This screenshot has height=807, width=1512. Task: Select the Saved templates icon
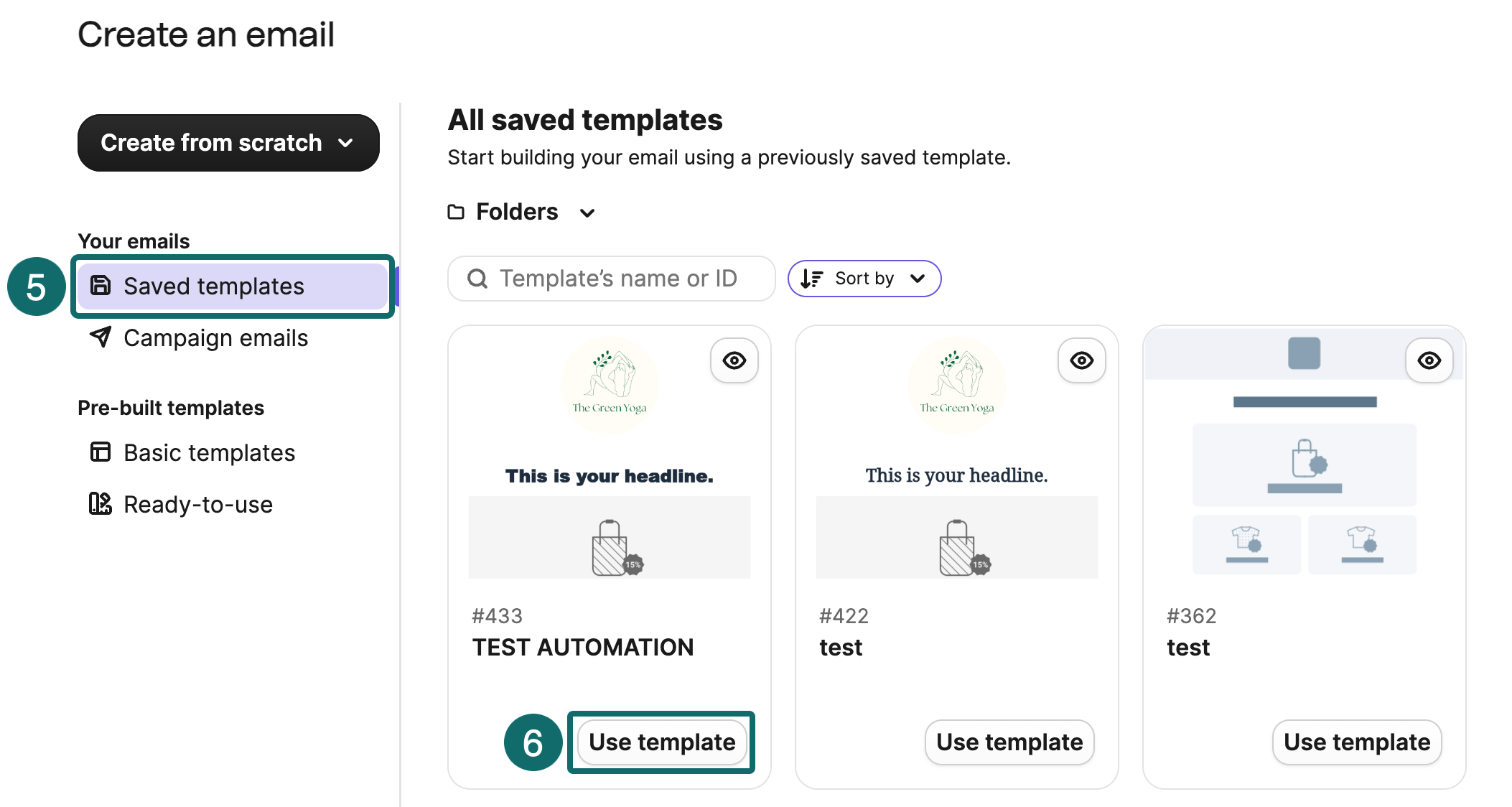point(101,285)
